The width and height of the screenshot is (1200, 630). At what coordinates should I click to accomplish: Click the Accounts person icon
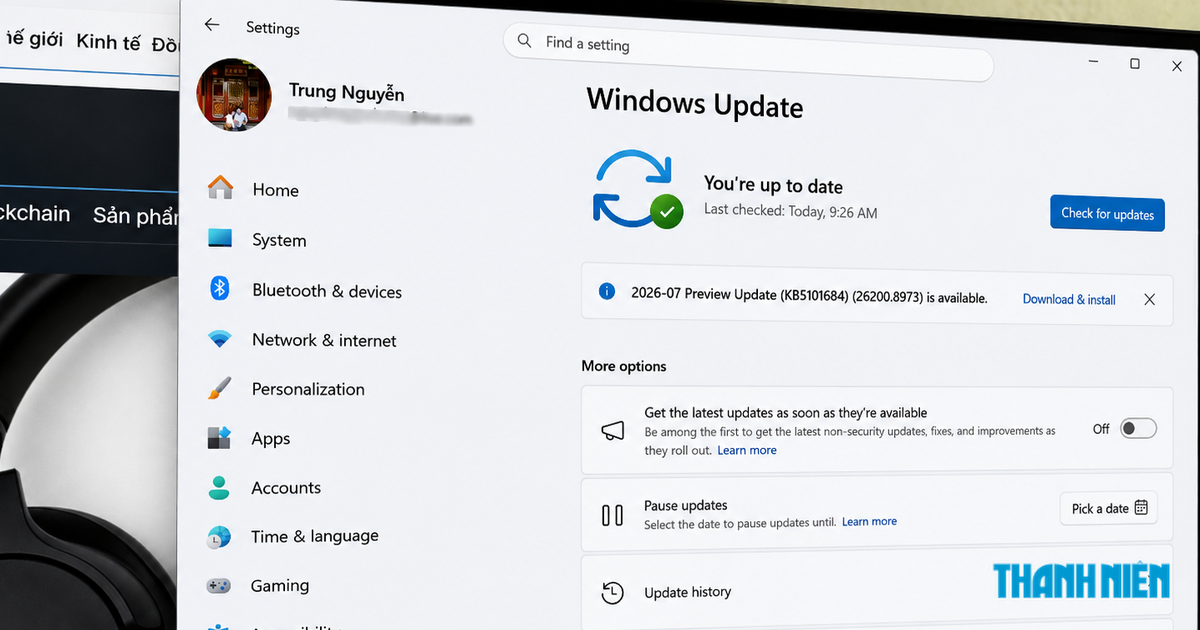(x=219, y=487)
